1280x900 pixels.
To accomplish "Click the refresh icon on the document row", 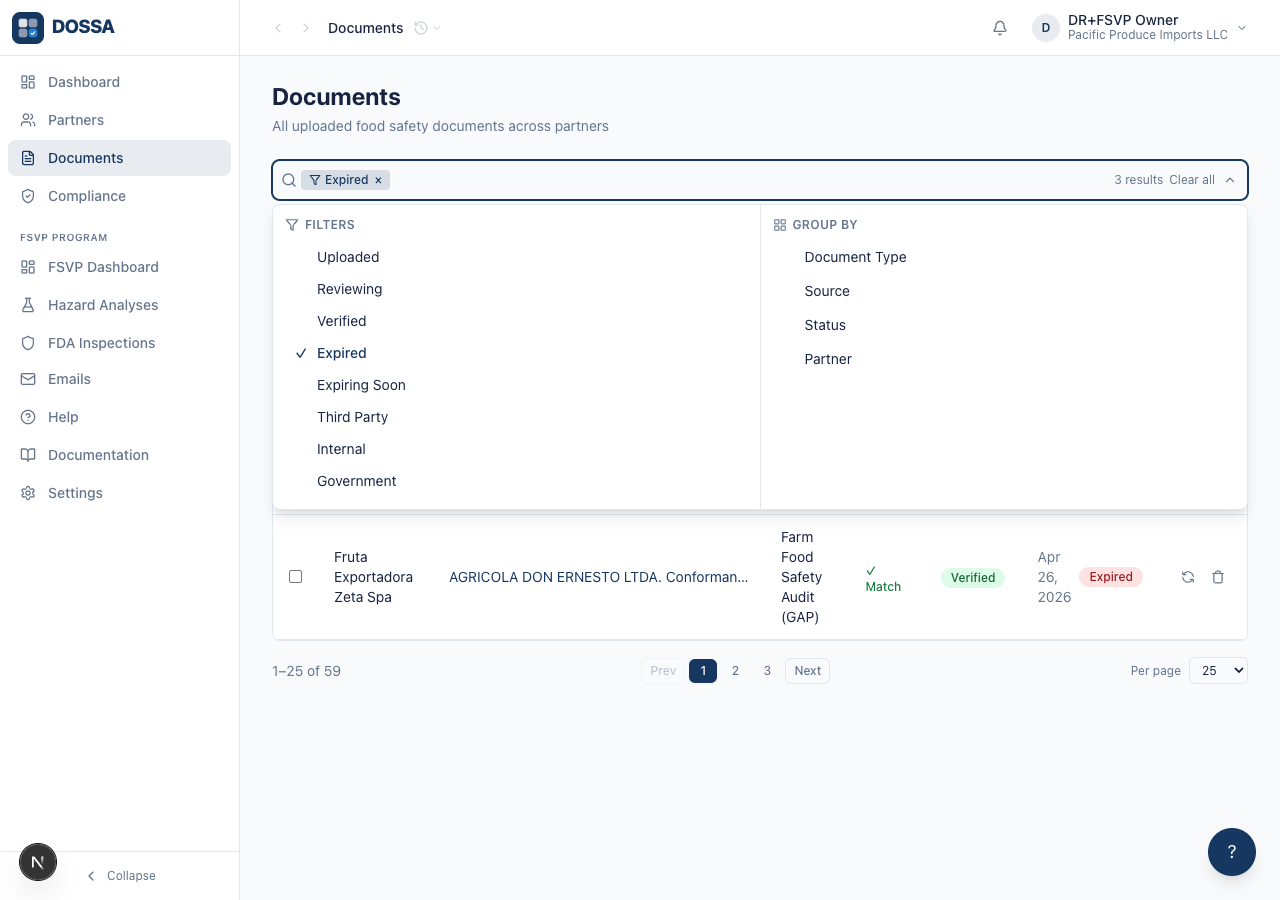I will 1188,577.
